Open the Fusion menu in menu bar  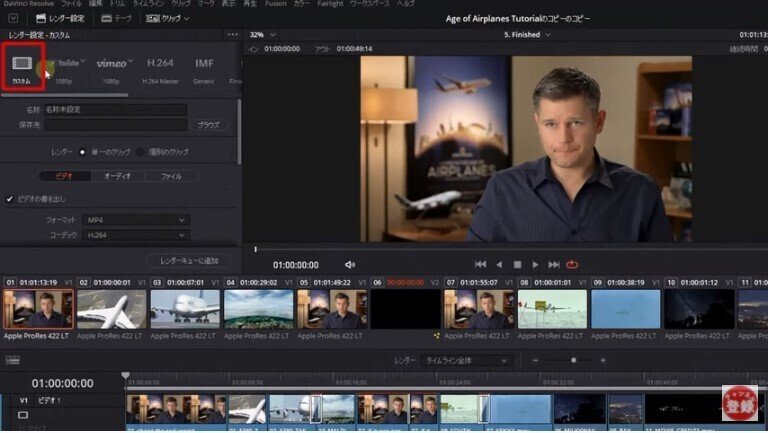click(x=275, y=4)
